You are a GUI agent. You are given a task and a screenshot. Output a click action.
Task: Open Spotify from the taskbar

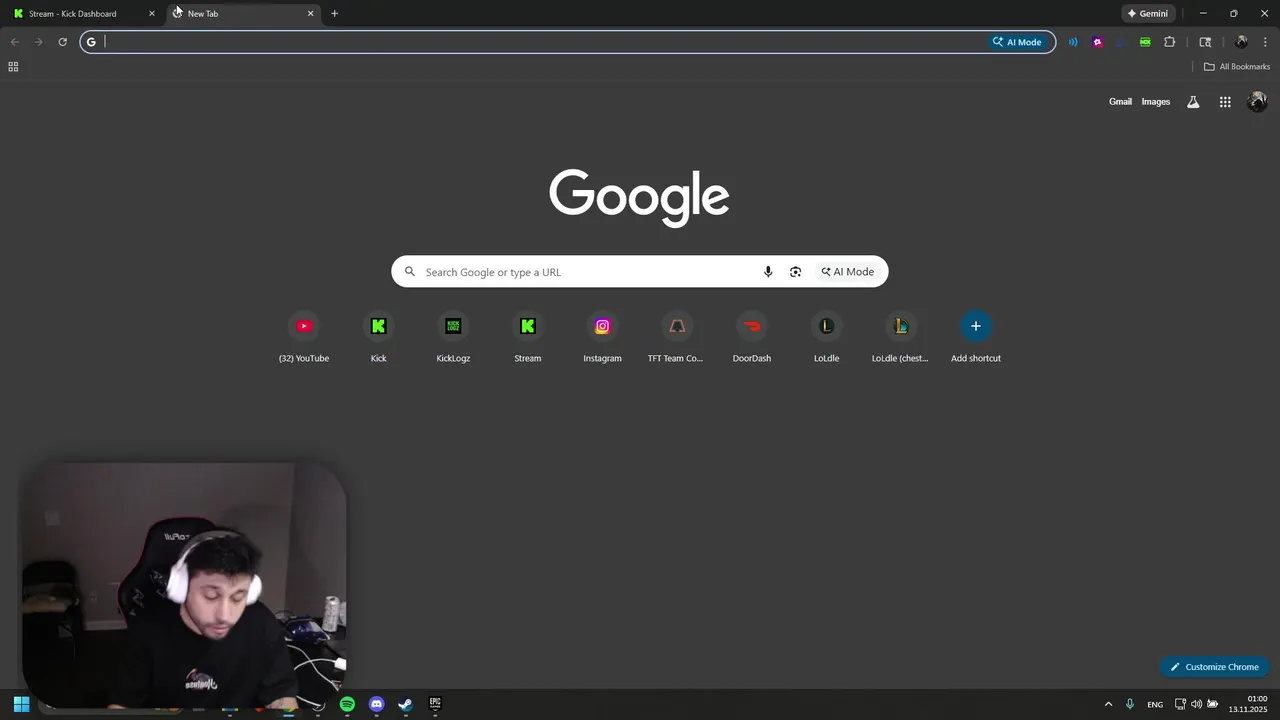(x=347, y=704)
